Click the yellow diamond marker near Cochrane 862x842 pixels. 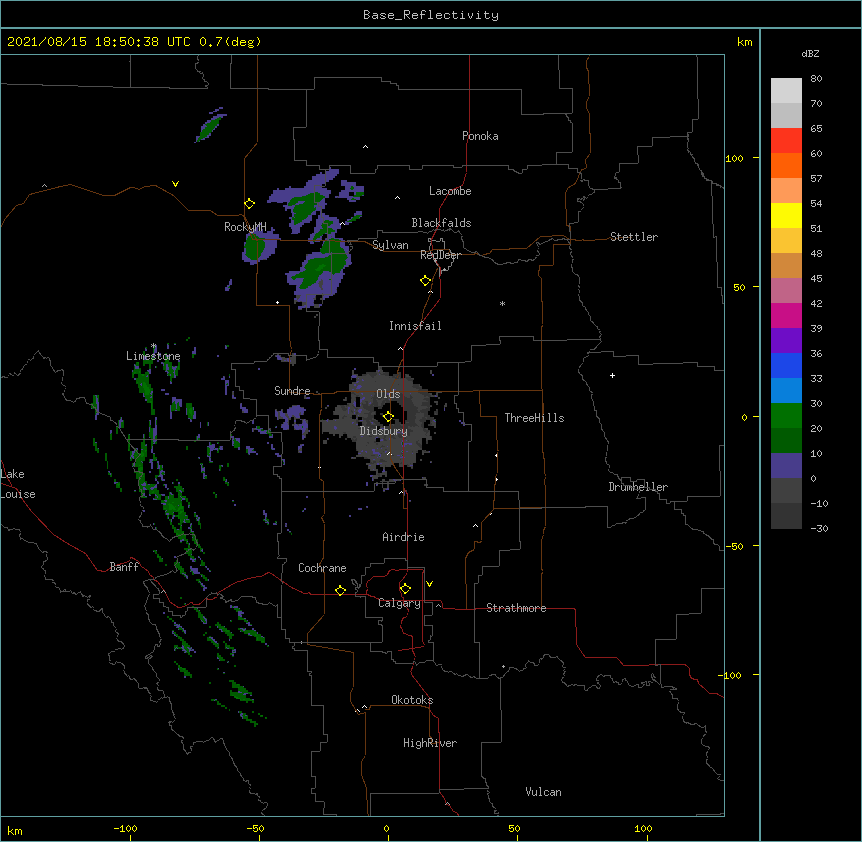pyautogui.click(x=340, y=590)
